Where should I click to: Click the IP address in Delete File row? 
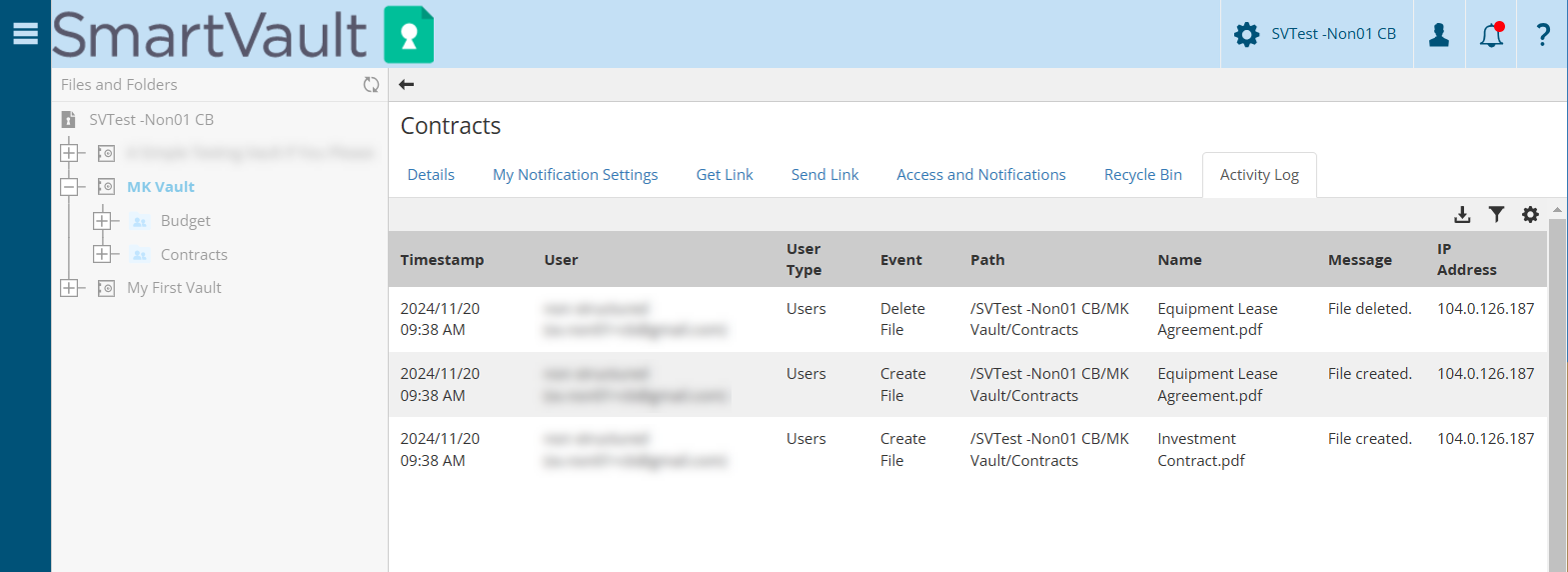pyautogui.click(x=1485, y=309)
